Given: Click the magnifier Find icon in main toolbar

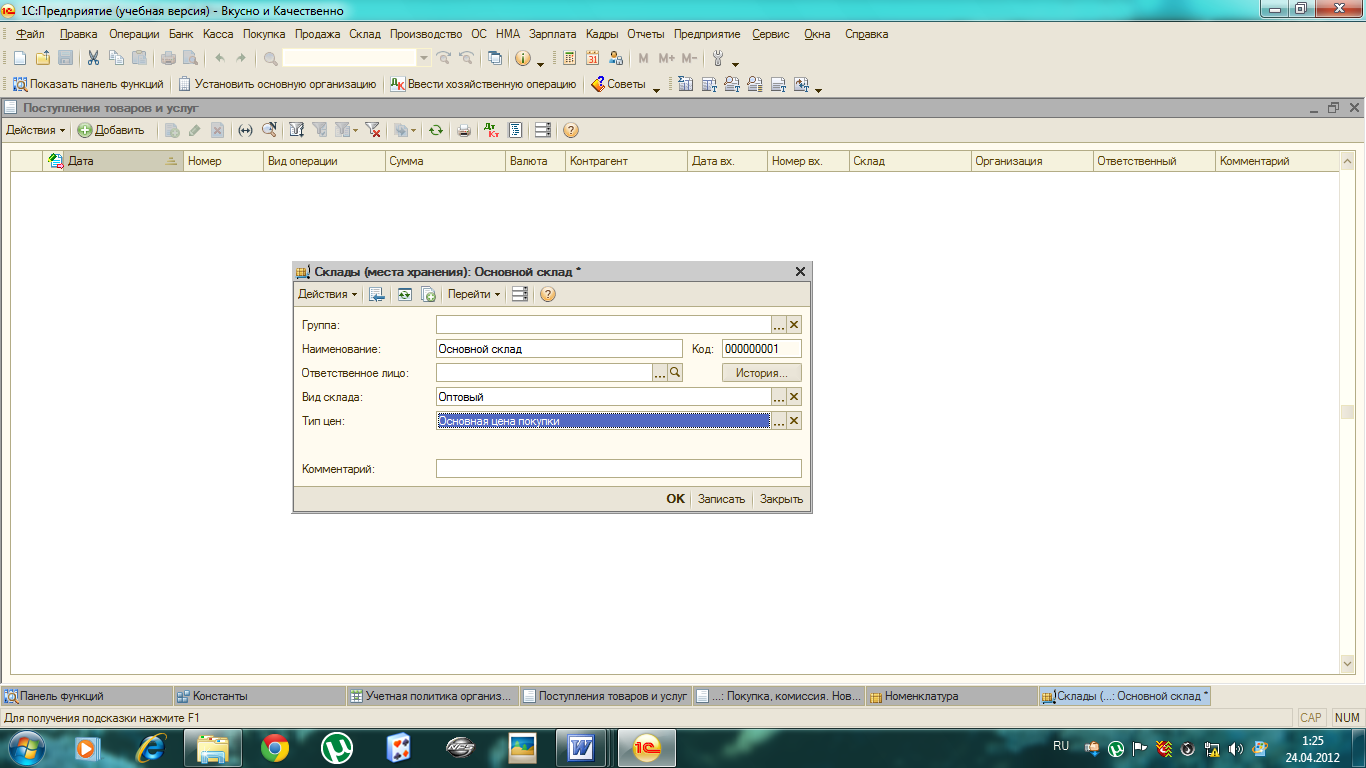Looking at the screenshot, I should coord(270,58).
